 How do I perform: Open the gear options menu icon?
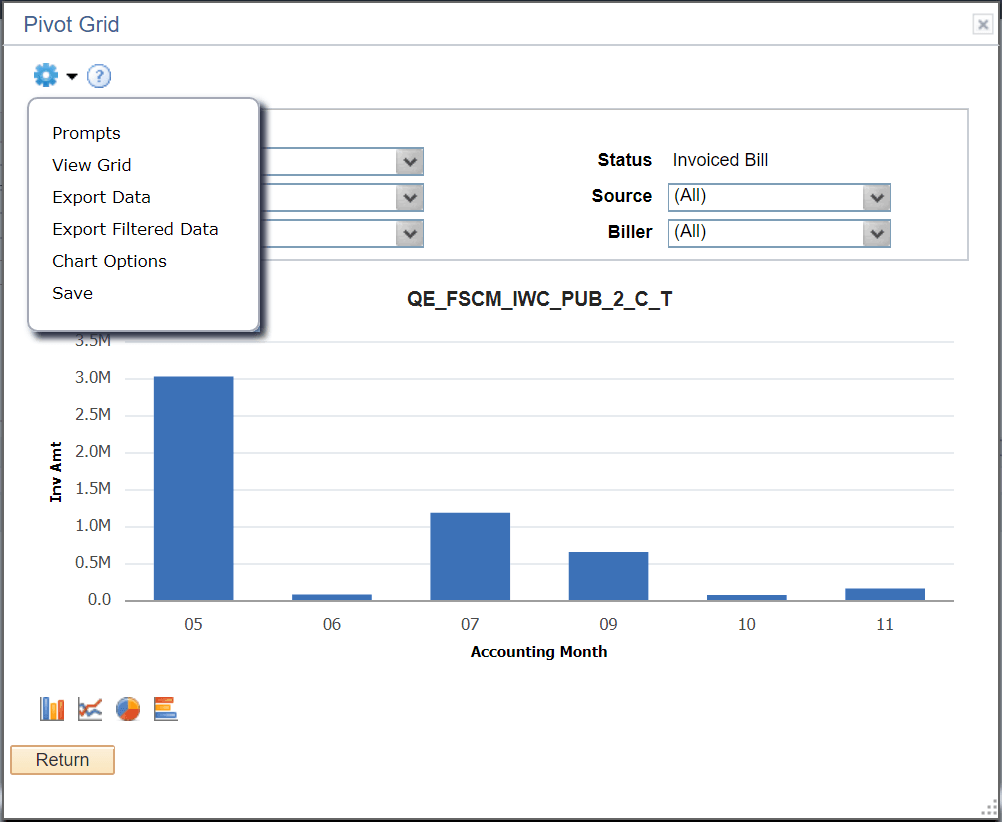45,75
